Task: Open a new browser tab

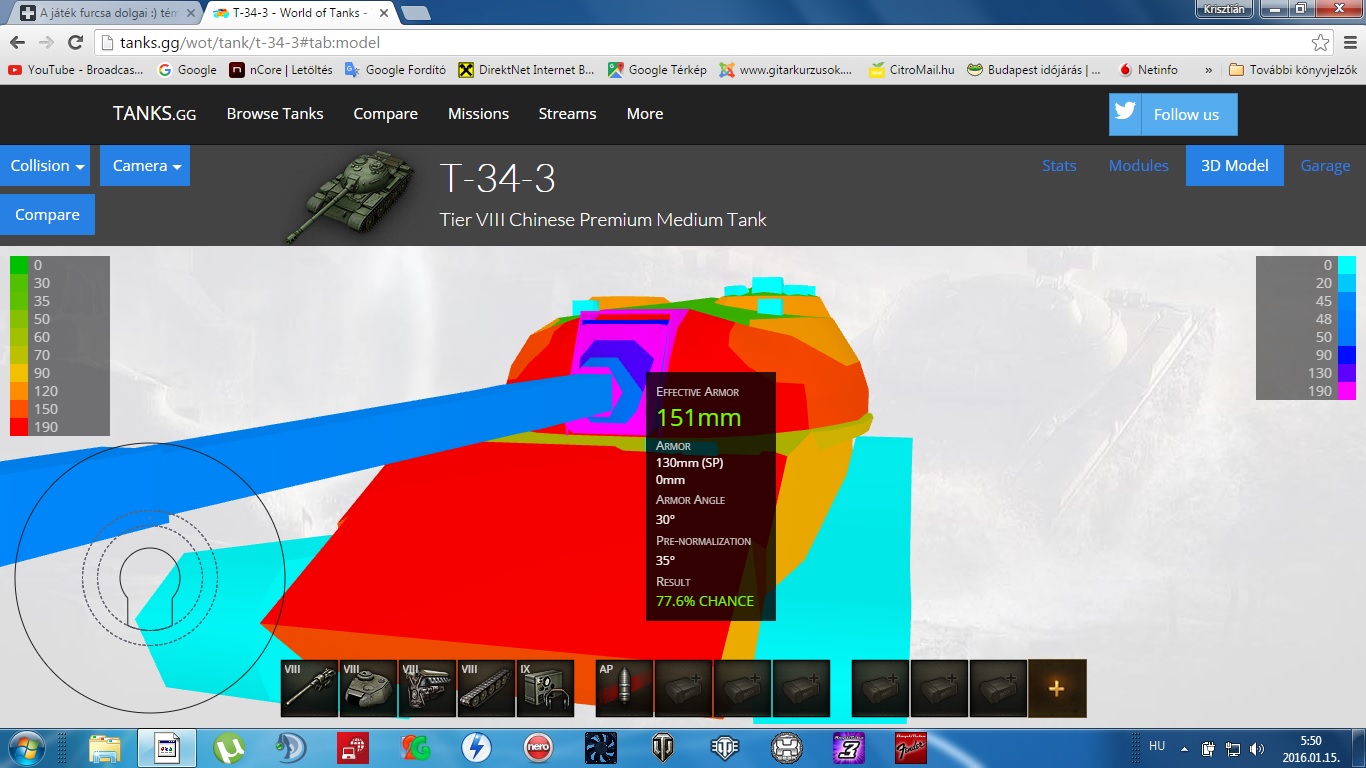Action: click(x=416, y=13)
